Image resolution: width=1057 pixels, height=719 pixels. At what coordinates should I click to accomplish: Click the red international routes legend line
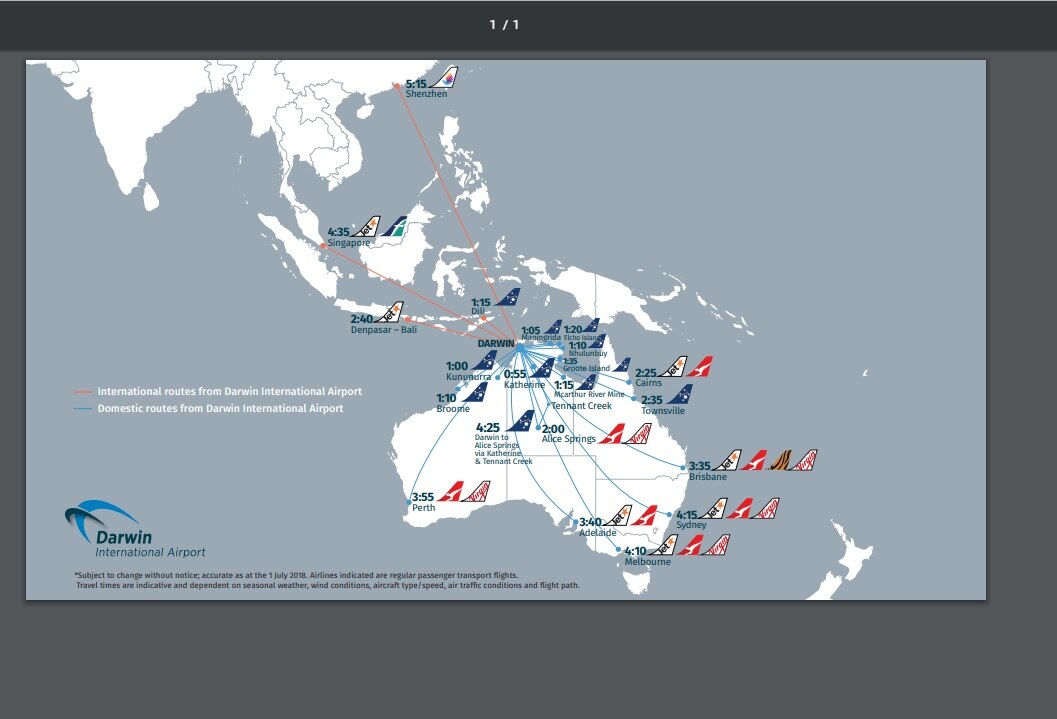(x=82, y=392)
